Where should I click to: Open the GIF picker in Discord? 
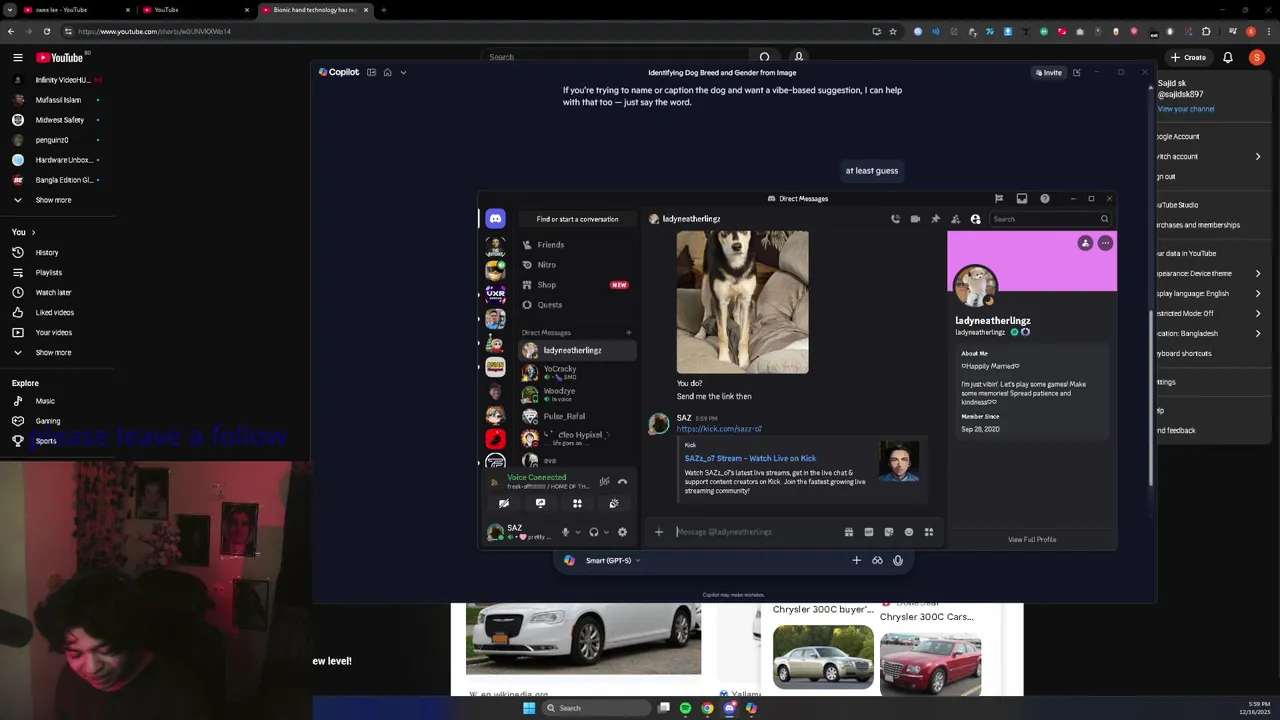point(869,532)
